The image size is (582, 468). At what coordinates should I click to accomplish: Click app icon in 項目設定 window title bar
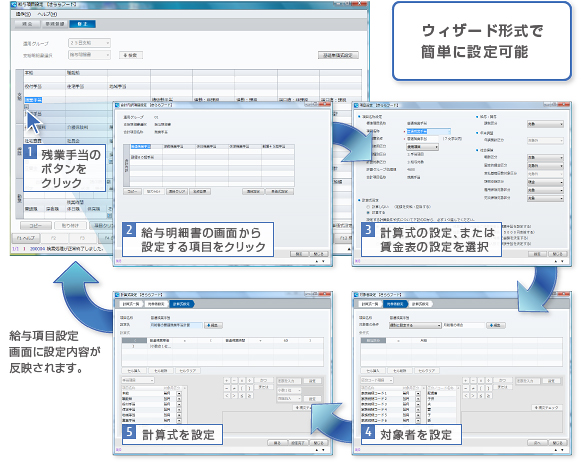tap(356, 105)
